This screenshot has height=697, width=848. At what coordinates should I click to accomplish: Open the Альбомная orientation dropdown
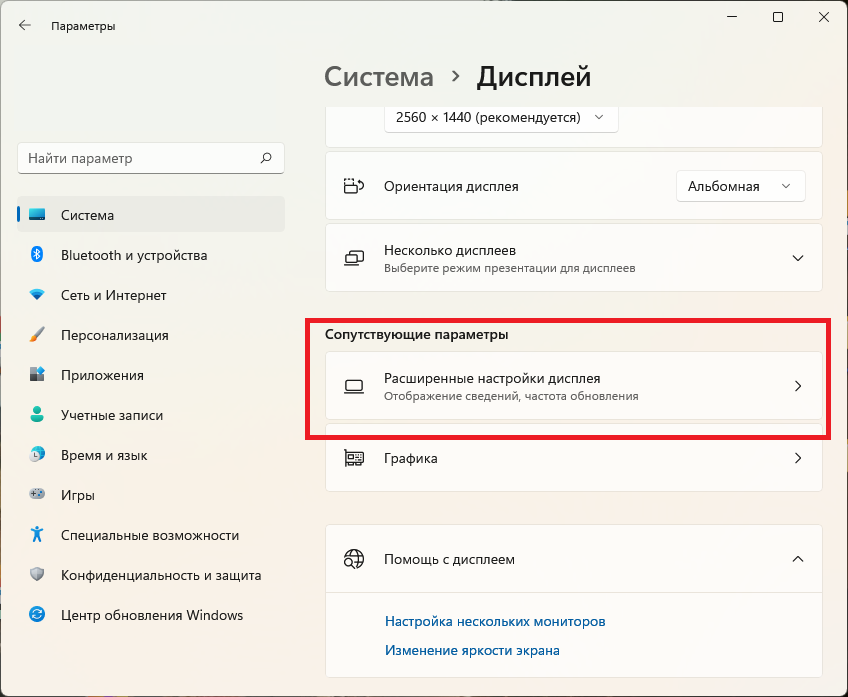point(740,186)
